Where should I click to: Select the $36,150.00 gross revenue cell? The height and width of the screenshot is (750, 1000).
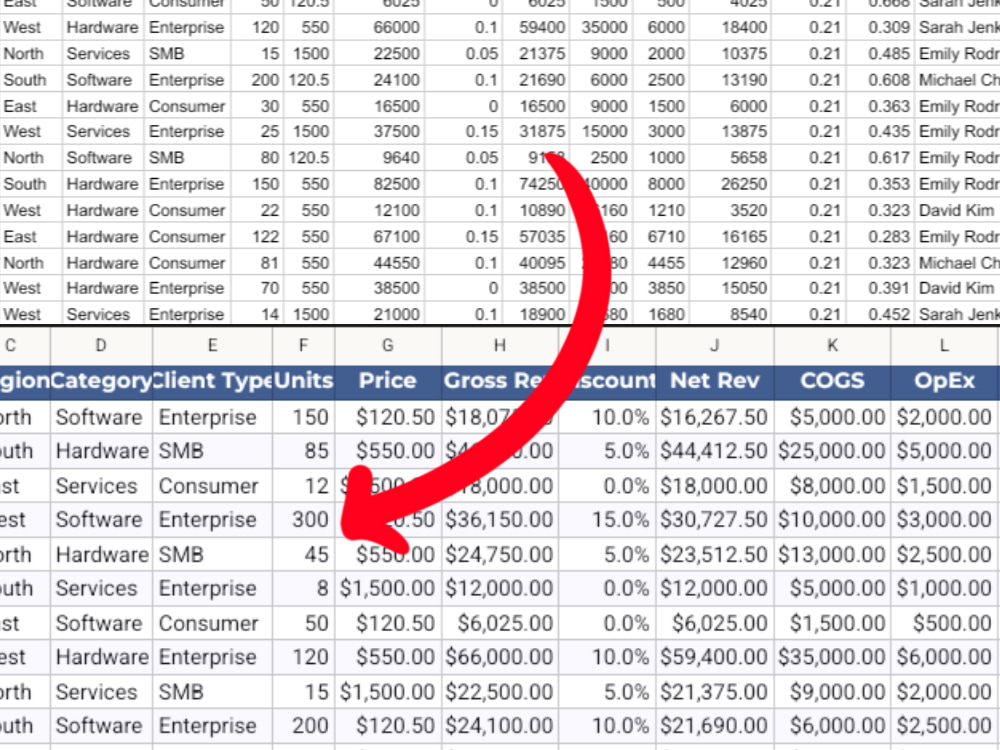(500, 520)
